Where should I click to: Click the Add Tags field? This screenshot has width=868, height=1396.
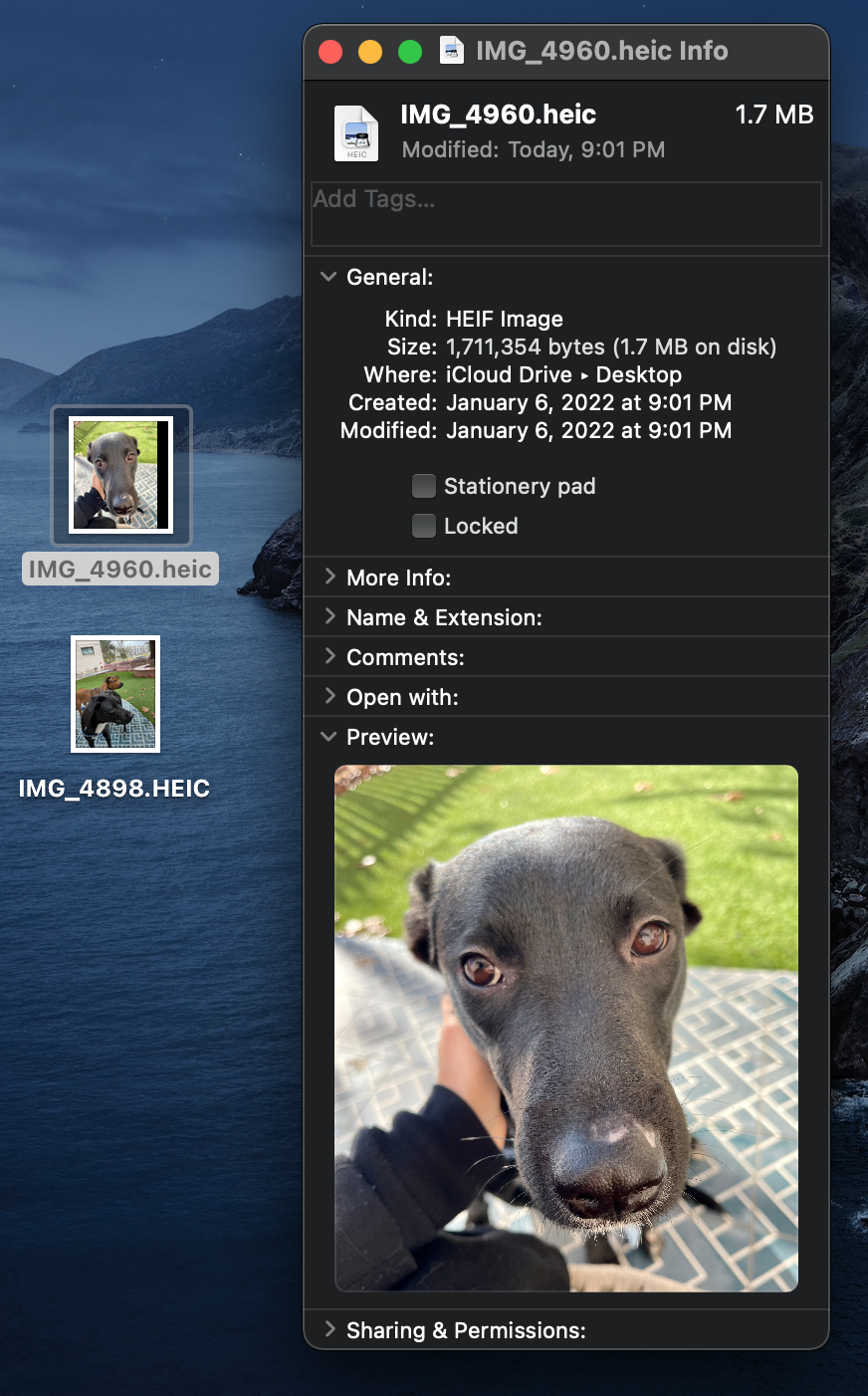pyautogui.click(x=566, y=213)
